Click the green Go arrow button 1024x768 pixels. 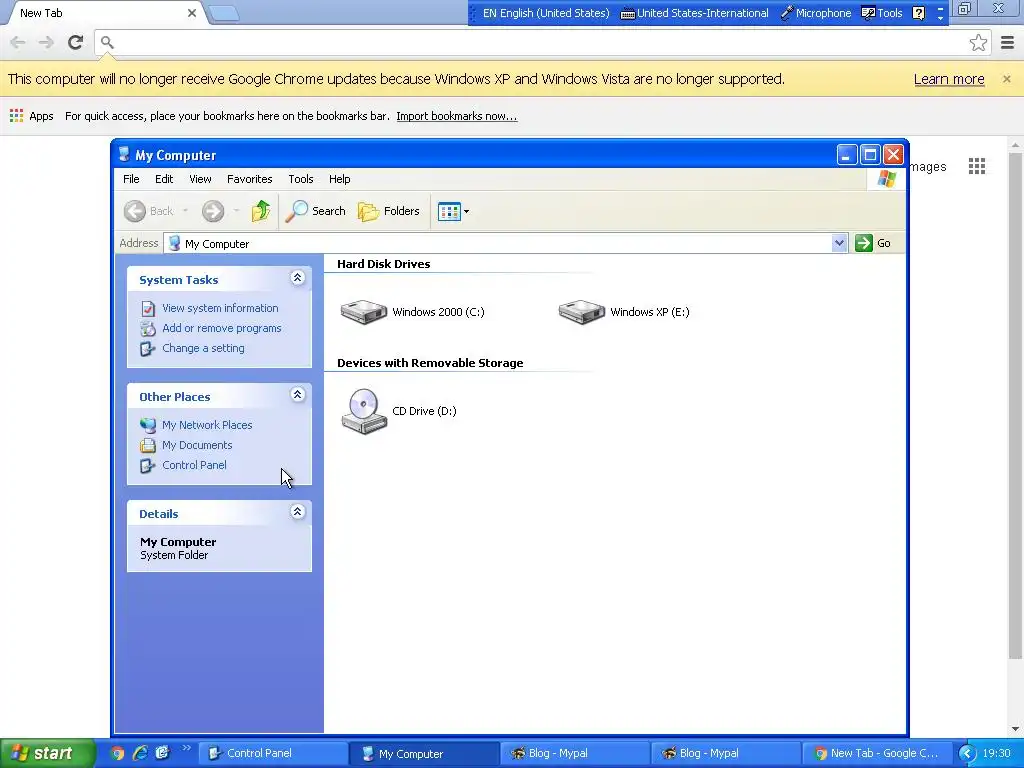point(864,243)
